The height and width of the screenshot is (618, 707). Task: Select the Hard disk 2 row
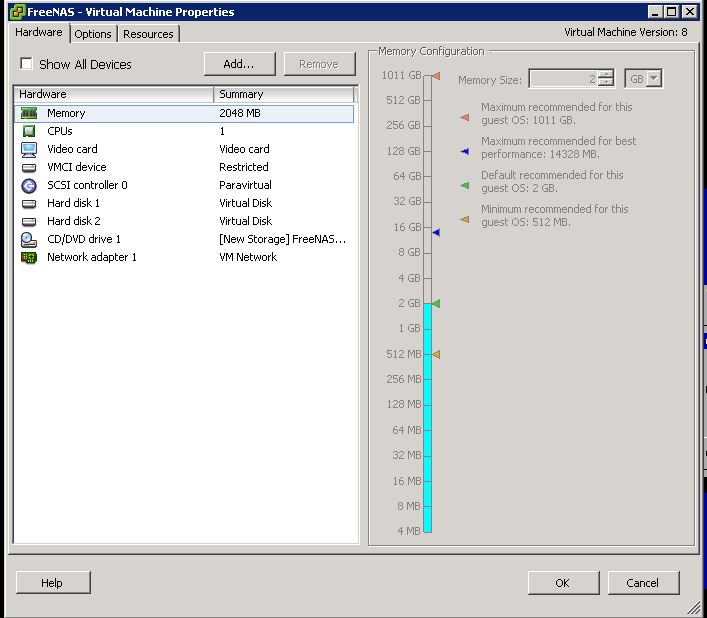coord(184,221)
